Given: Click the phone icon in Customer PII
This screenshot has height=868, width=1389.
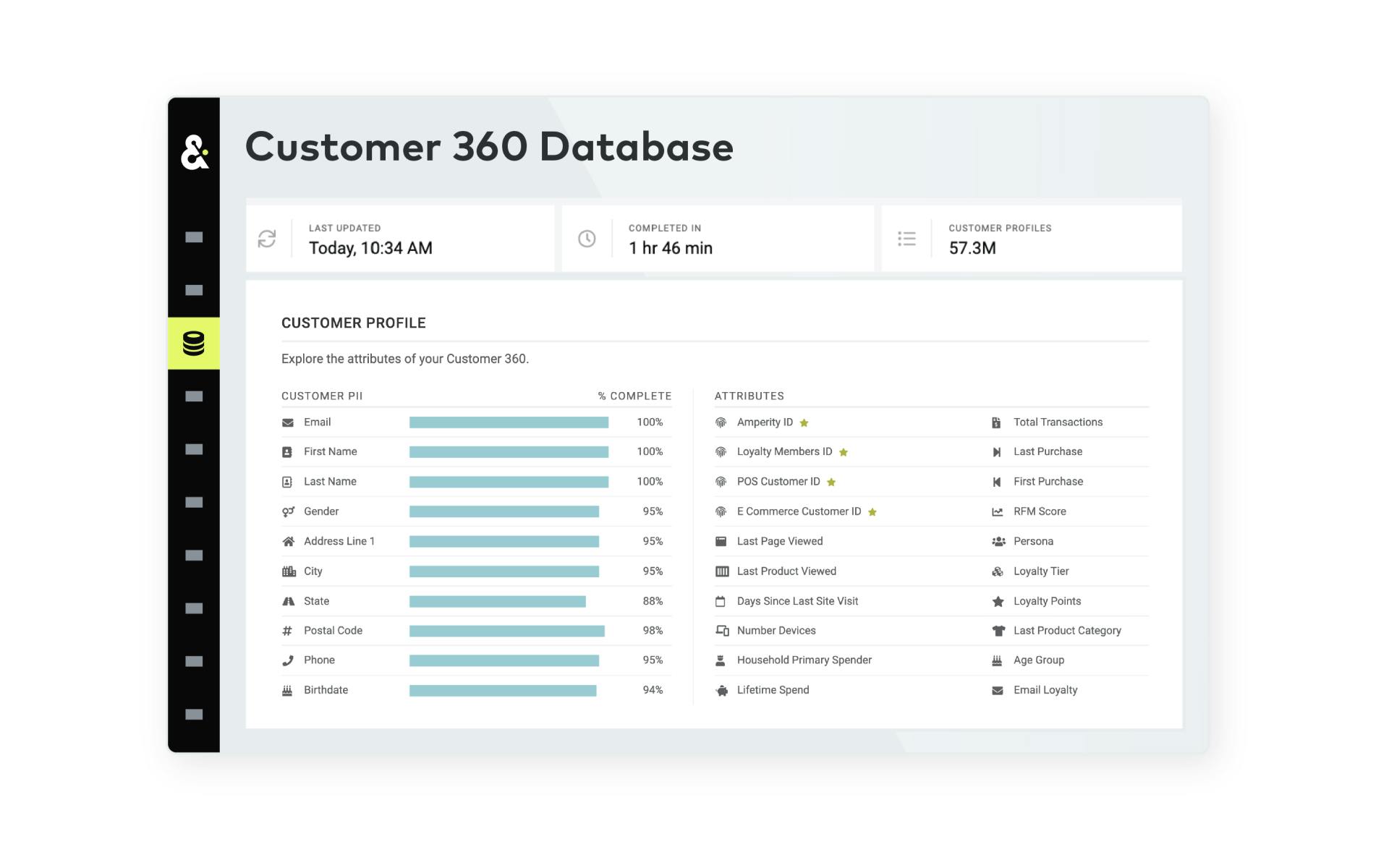Looking at the screenshot, I should pos(288,660).
